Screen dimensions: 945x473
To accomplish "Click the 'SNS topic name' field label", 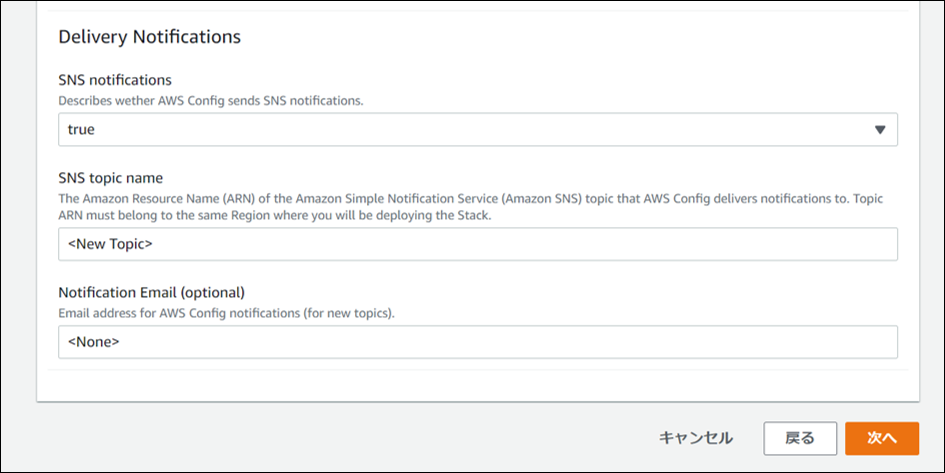I will (x=110, y=178).
